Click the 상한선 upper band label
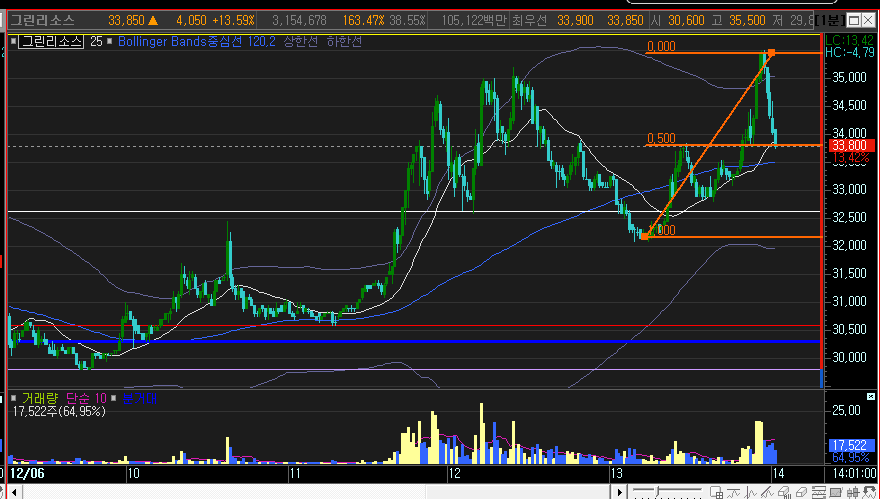This screenshot has height=499, width=880. tap(301, 41)
